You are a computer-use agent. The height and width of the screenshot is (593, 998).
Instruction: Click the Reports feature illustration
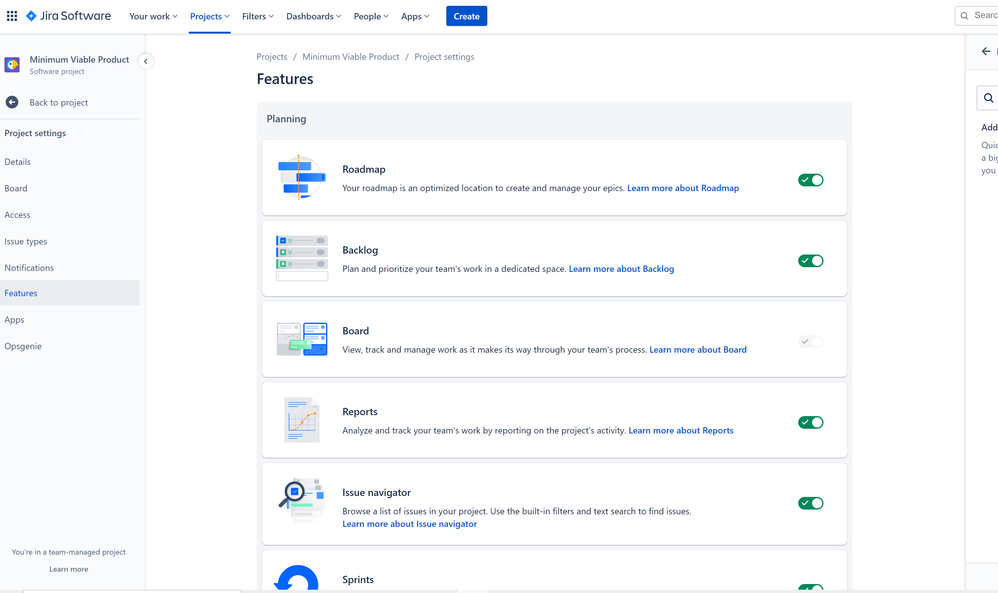[302, 420]
